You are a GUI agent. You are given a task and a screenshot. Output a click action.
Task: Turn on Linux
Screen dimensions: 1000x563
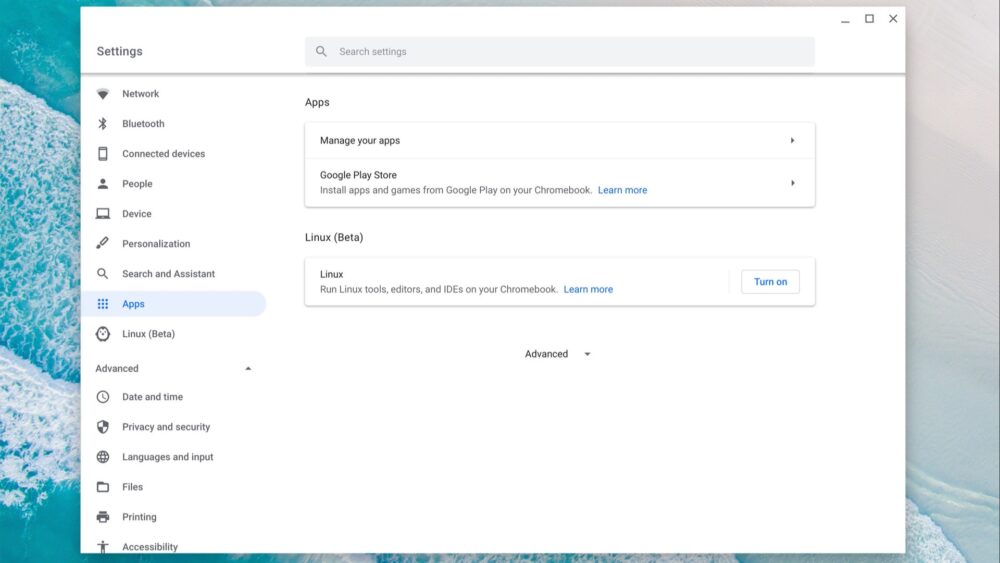tap(770, 282)
